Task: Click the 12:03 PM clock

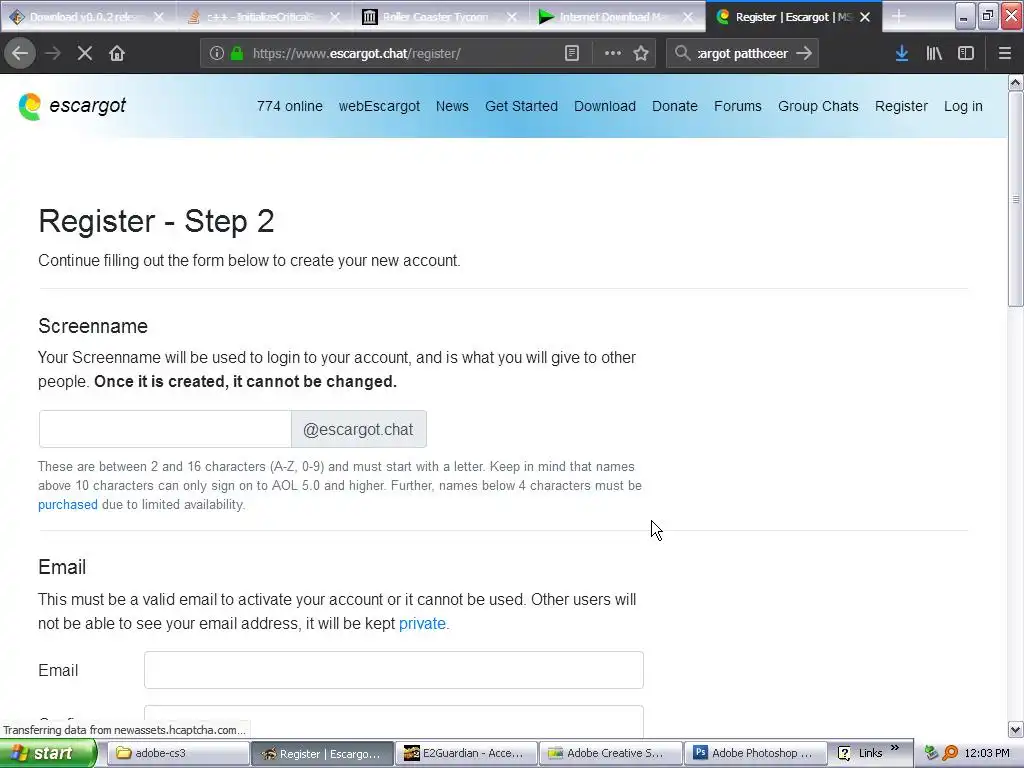Action: click(x=986, y=753)
